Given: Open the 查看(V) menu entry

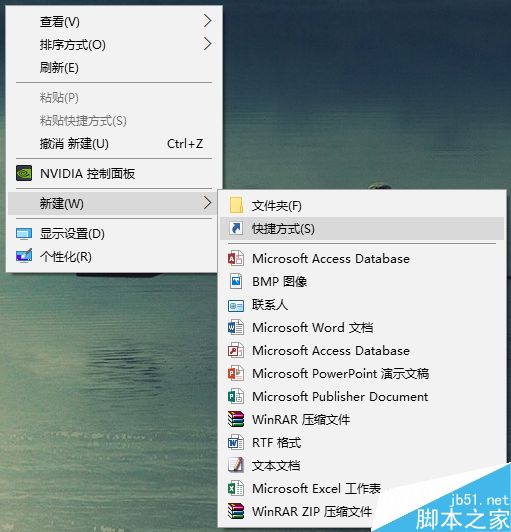Looking at the screenshot, I should [114, 22].
